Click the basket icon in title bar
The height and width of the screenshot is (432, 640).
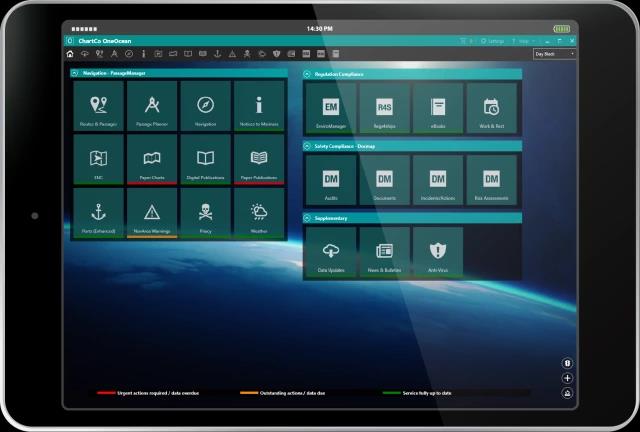[463, 41]
